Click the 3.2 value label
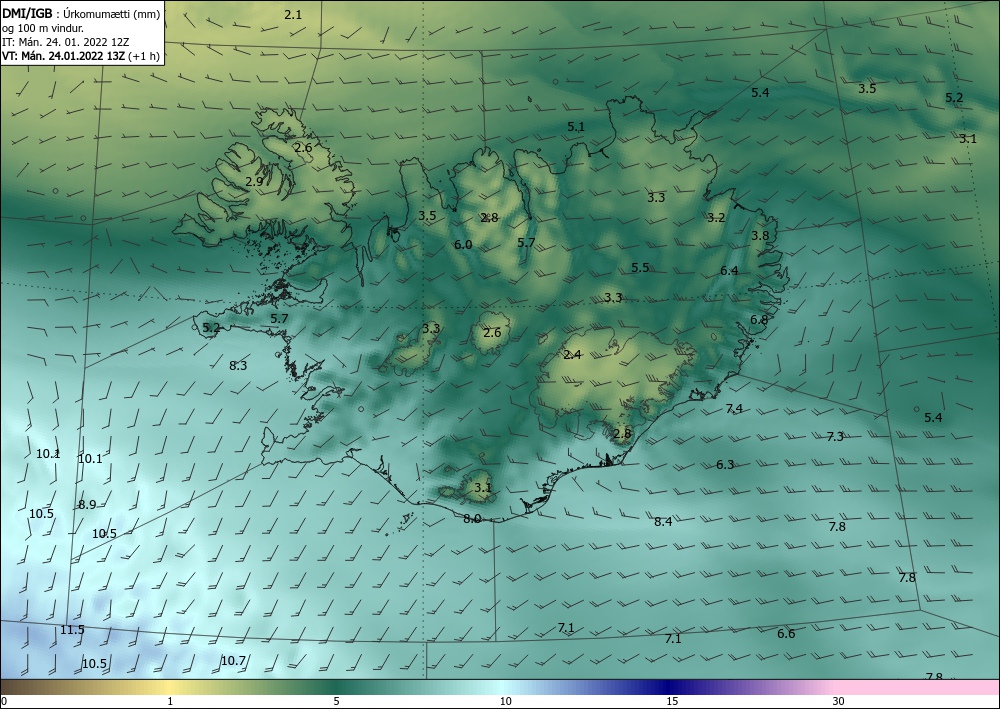The height and width of the screenshot is (709, 1000). pos(716,217)
